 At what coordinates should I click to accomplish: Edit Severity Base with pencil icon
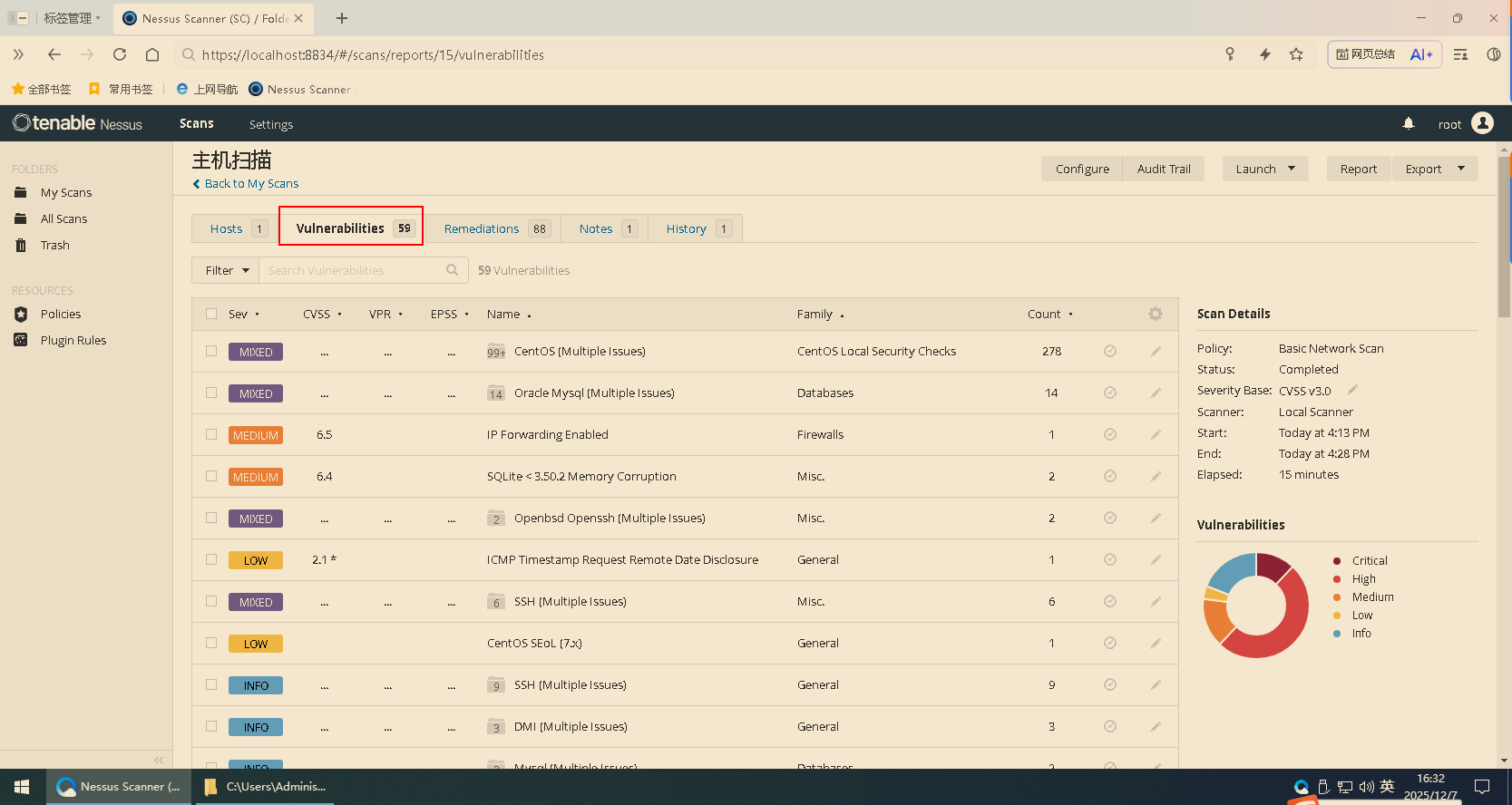pos(1351,390)
